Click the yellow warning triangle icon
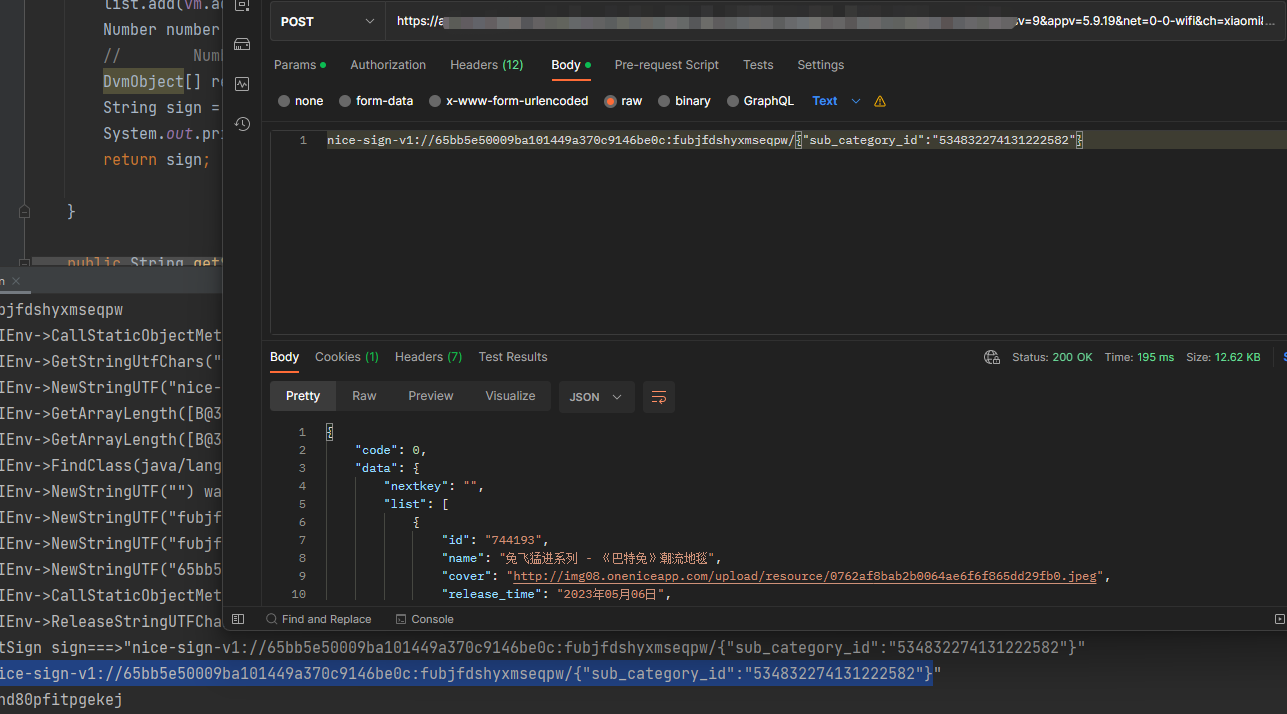 pos(880,101)
